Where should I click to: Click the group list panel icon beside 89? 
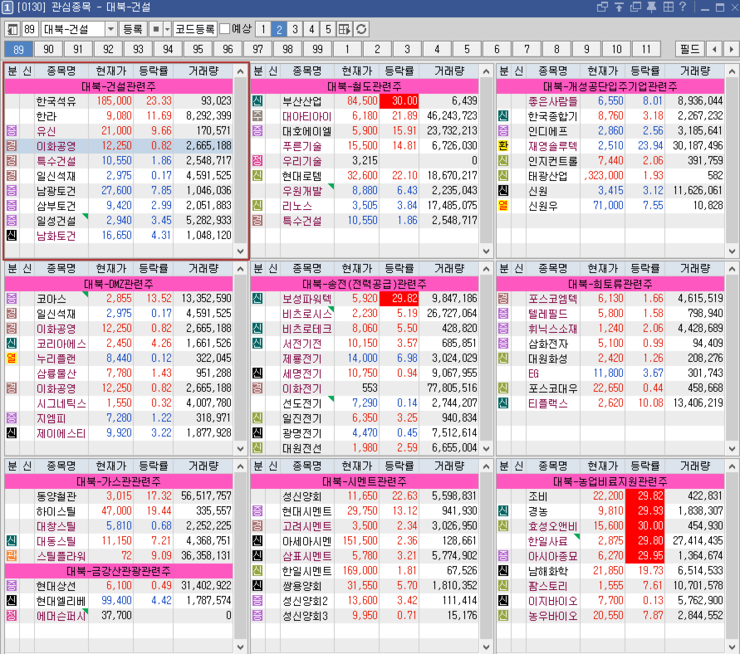[x=13, y=29]
